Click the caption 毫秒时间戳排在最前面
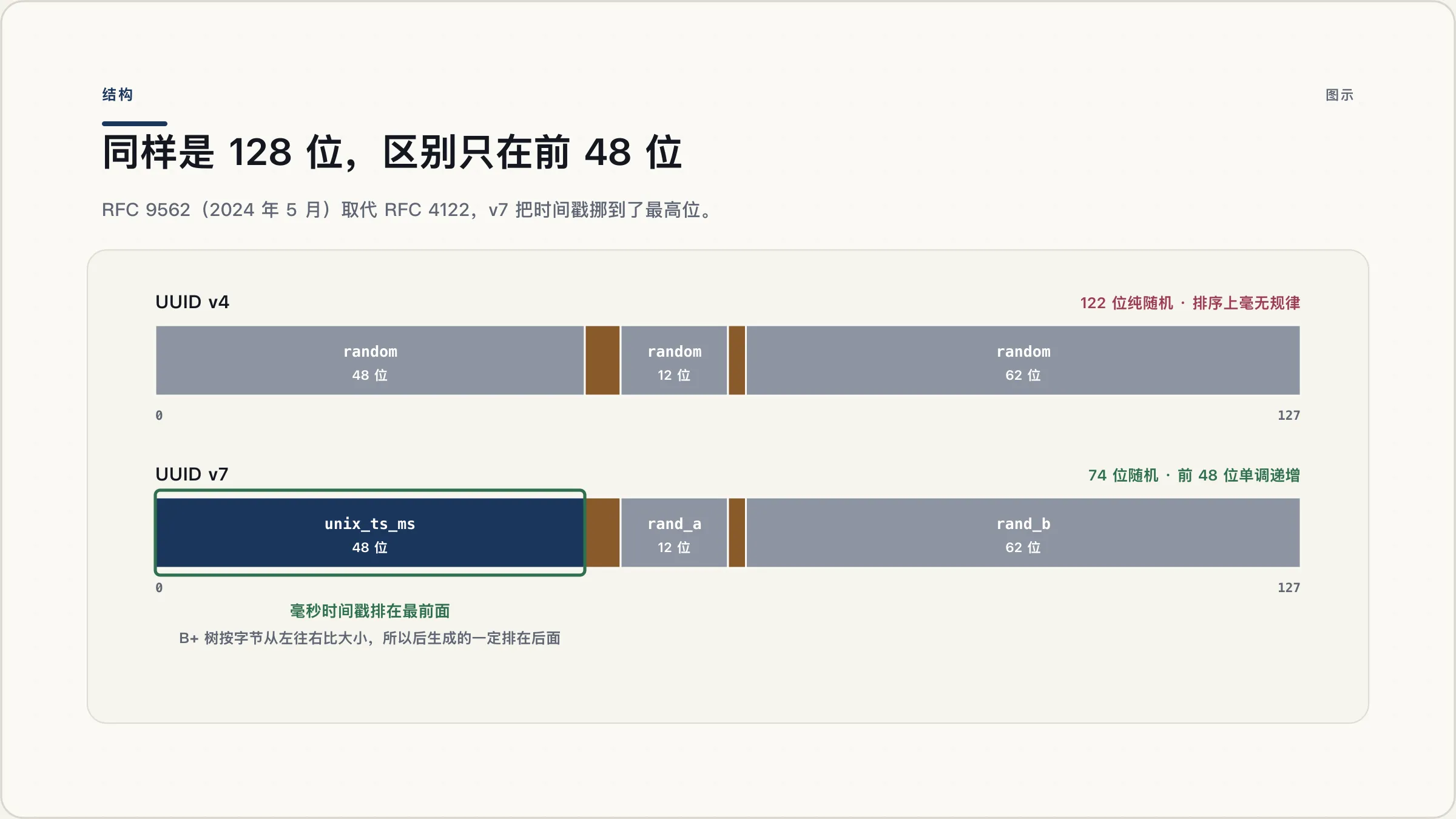 tap(370, 611)
